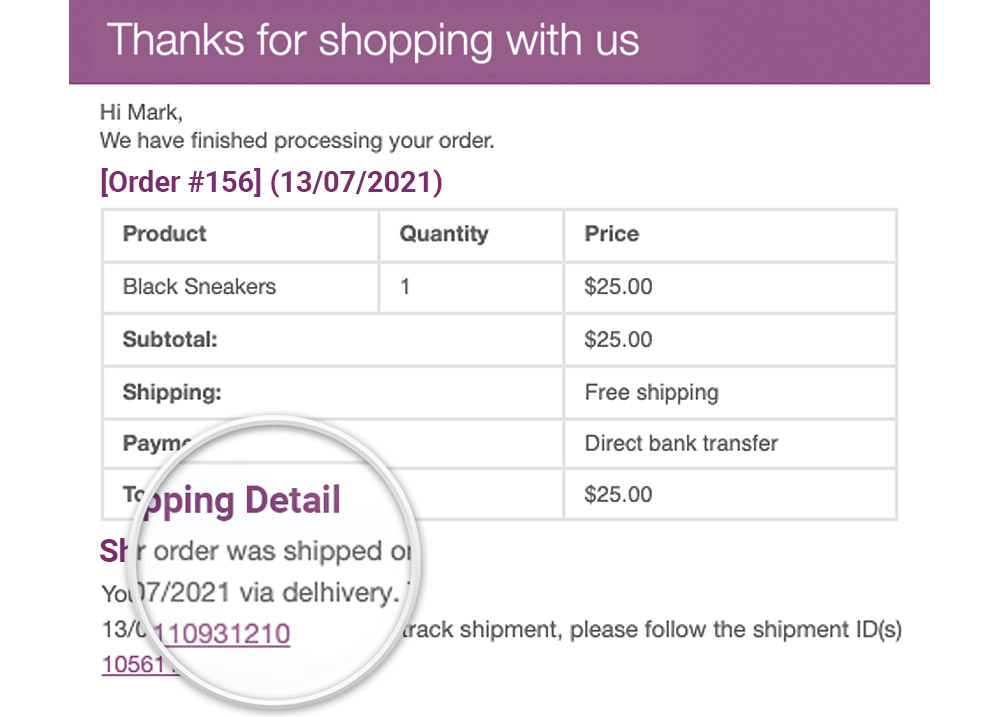This screenshot has width=1000, height=717.
Task: Click the Price column header
Action: click(x=730, y=234)
